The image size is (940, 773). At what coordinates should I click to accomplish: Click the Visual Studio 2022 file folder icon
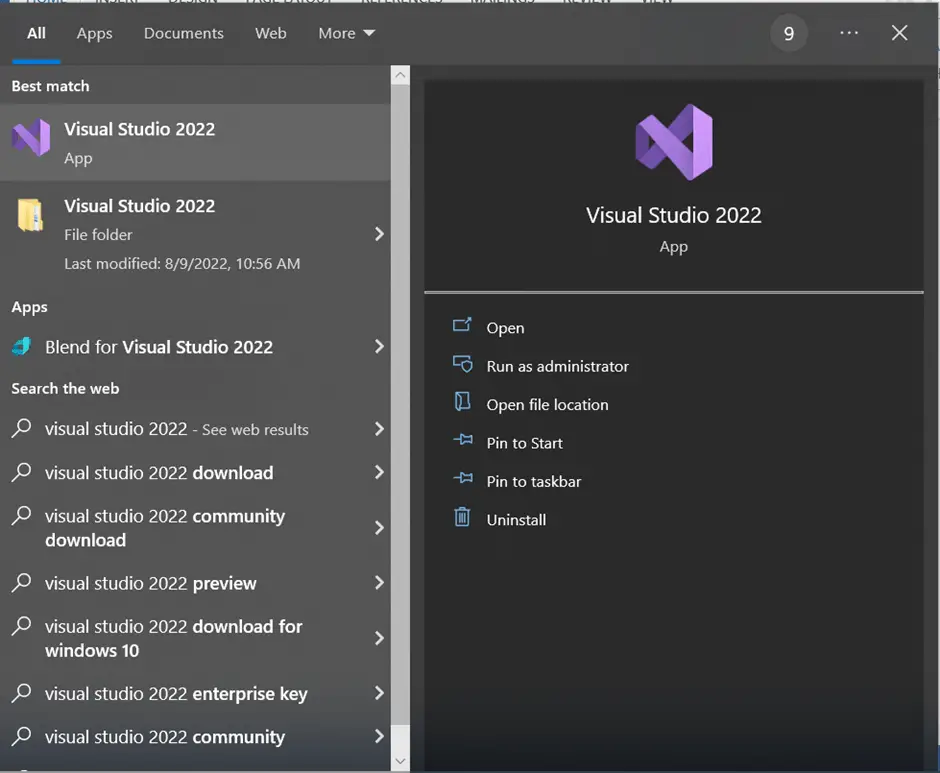coord(30,215)
